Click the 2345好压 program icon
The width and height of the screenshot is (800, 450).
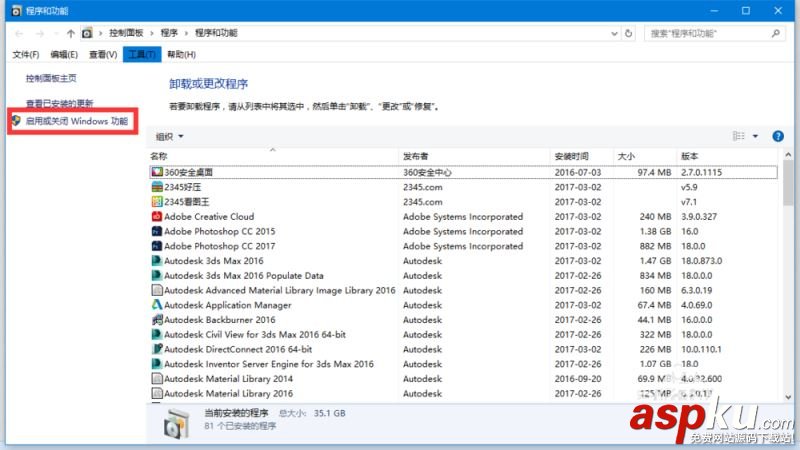coord(157,187)
